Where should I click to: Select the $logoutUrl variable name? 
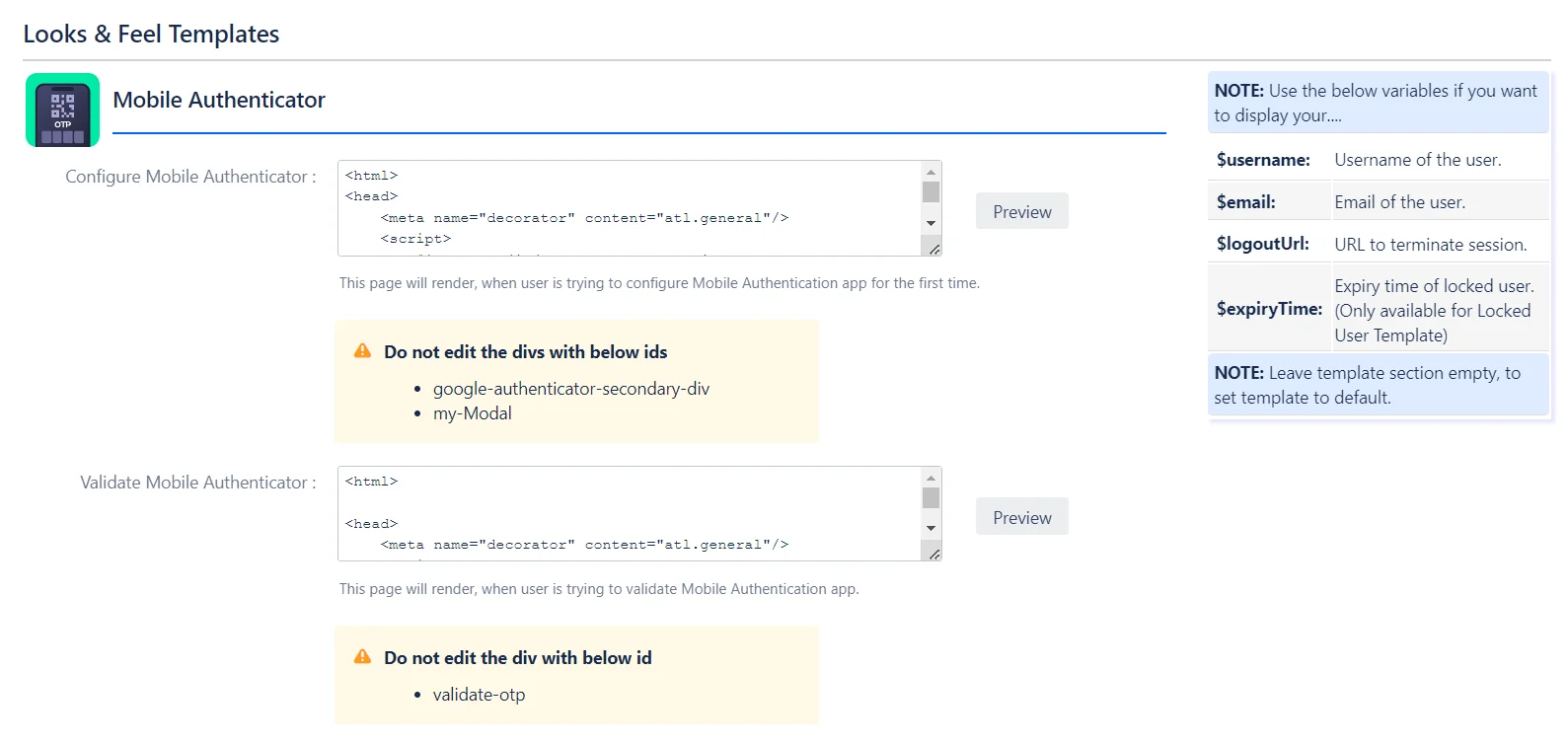pyautogui.click(x=1263, y=244)
